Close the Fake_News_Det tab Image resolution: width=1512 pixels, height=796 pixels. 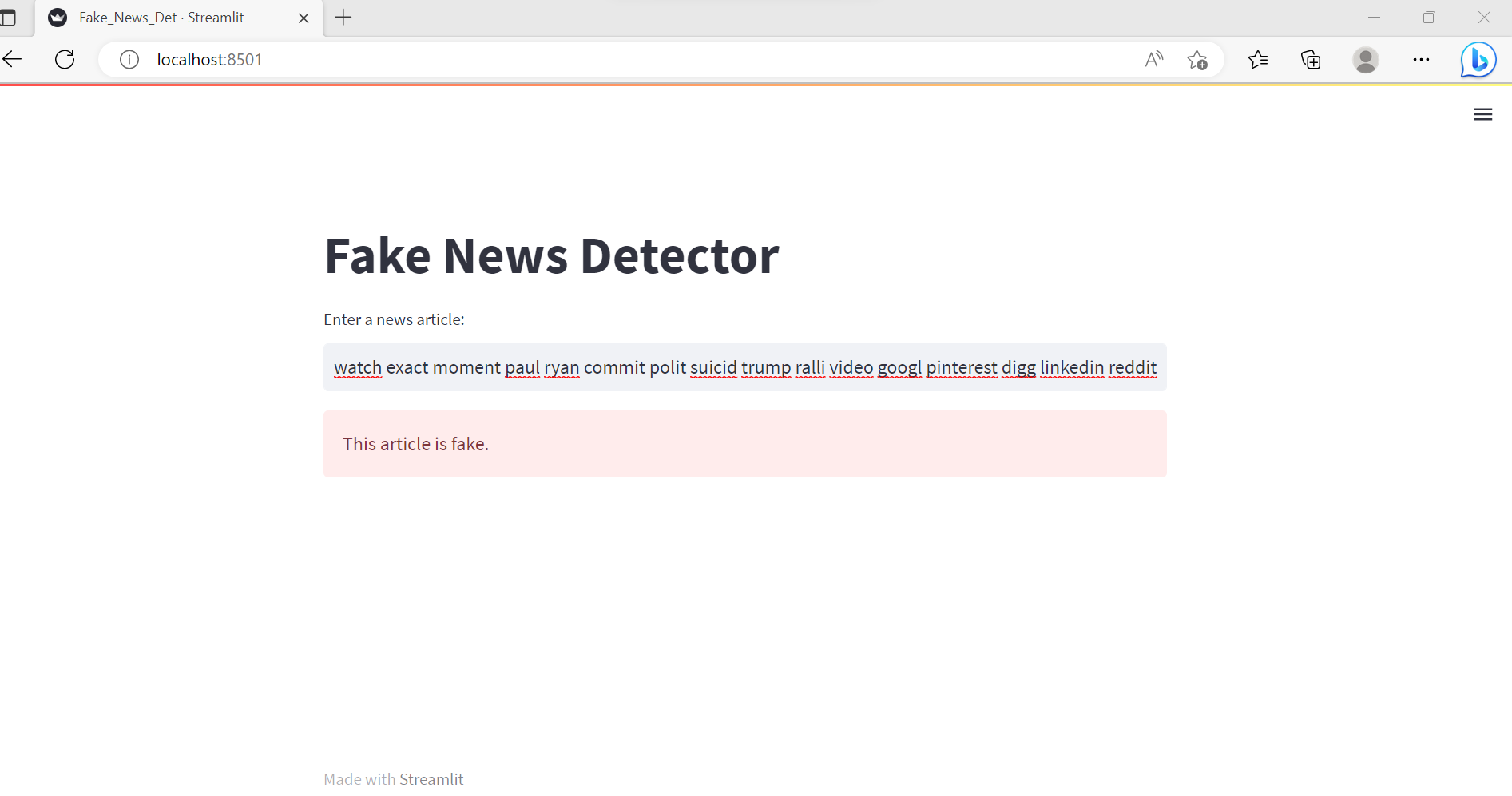[x=303, y=17]
